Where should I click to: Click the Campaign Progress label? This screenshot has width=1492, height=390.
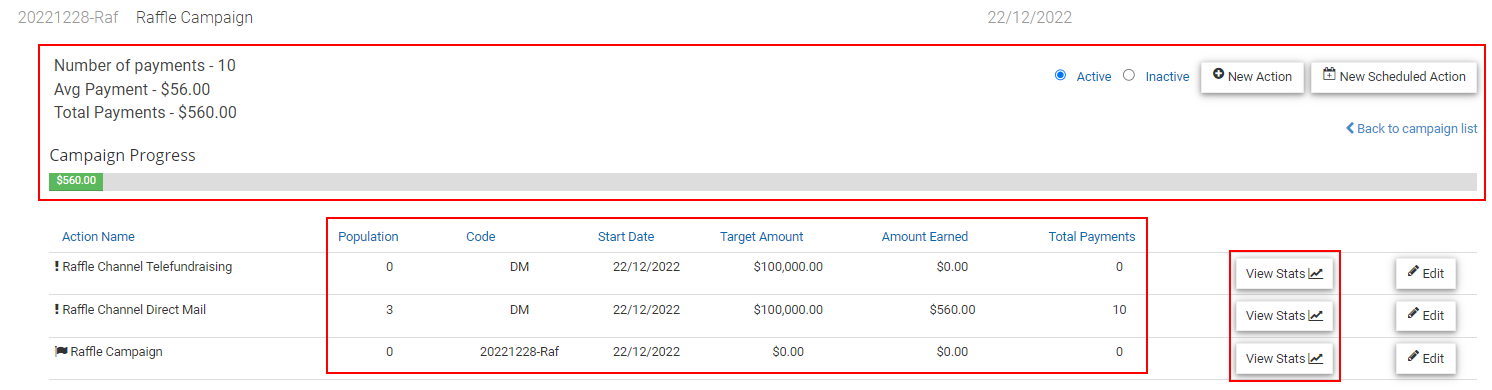(122, 155)
